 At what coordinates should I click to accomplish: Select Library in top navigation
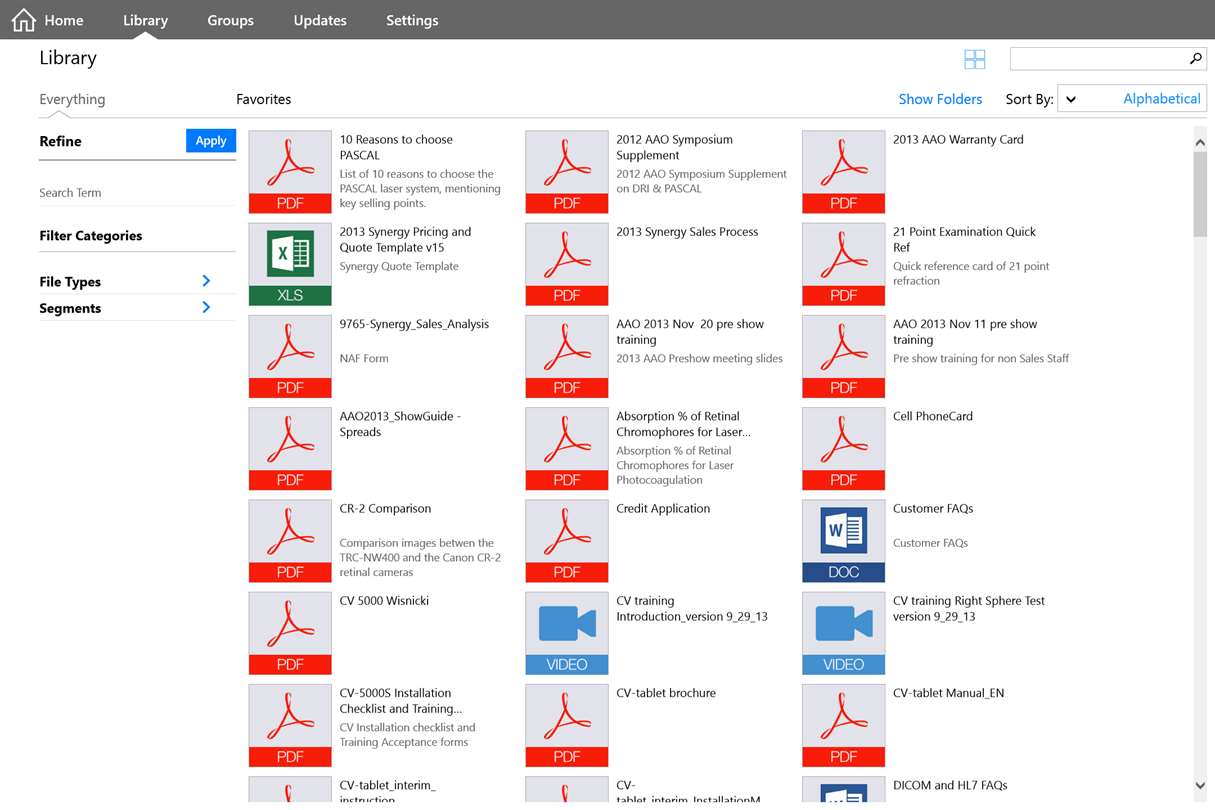[145, 20]
